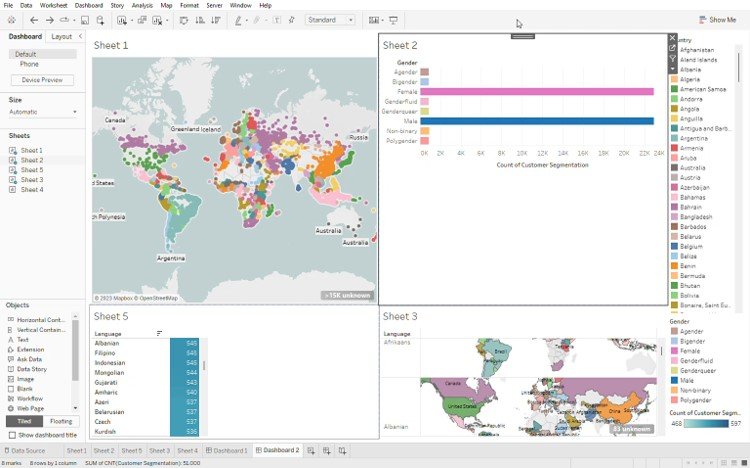Click the filter funnel icon on Sheet 2
Screen dimensions: 750x468
click(x=672, y=58)
